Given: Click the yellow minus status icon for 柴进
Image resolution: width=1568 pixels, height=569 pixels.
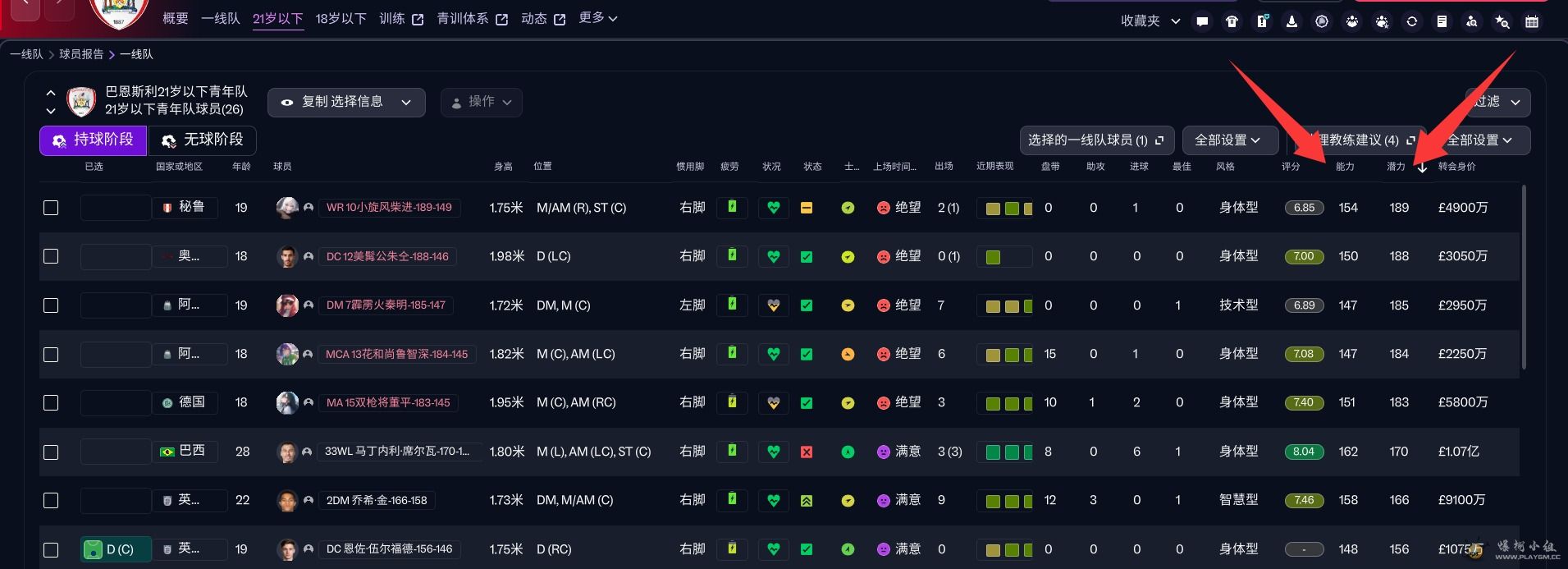Looking at the screenshot, I should coord(807,208).
